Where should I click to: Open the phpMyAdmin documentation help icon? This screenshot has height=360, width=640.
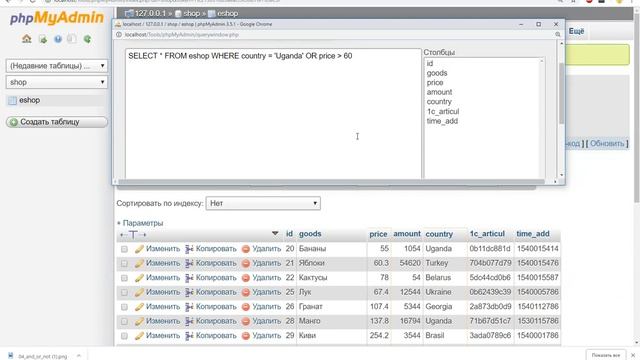coord(58,39)
